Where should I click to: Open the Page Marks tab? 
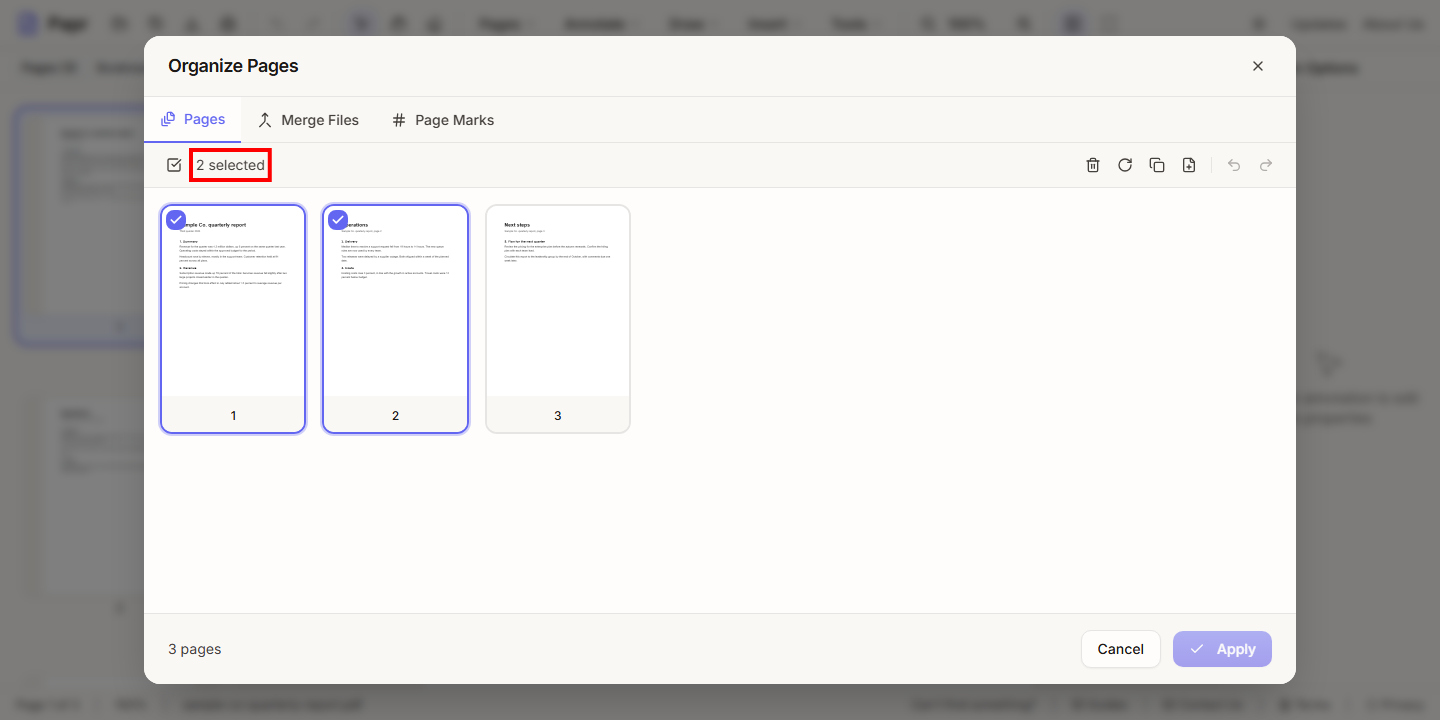[443, 120]
